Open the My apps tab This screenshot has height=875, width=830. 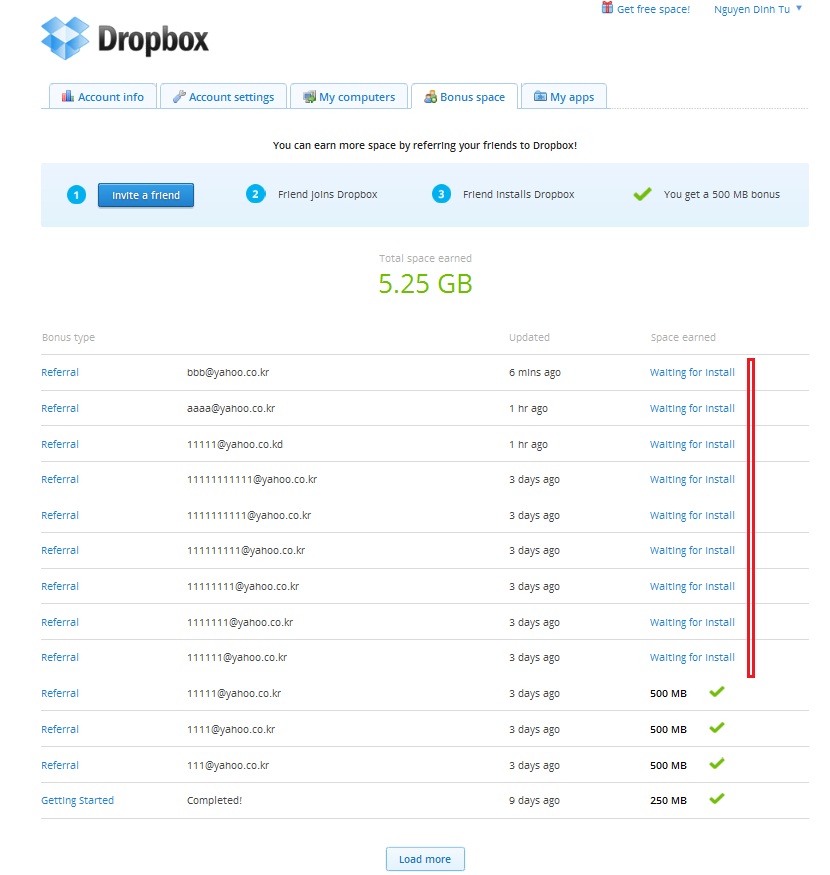(x=571, y=97)
